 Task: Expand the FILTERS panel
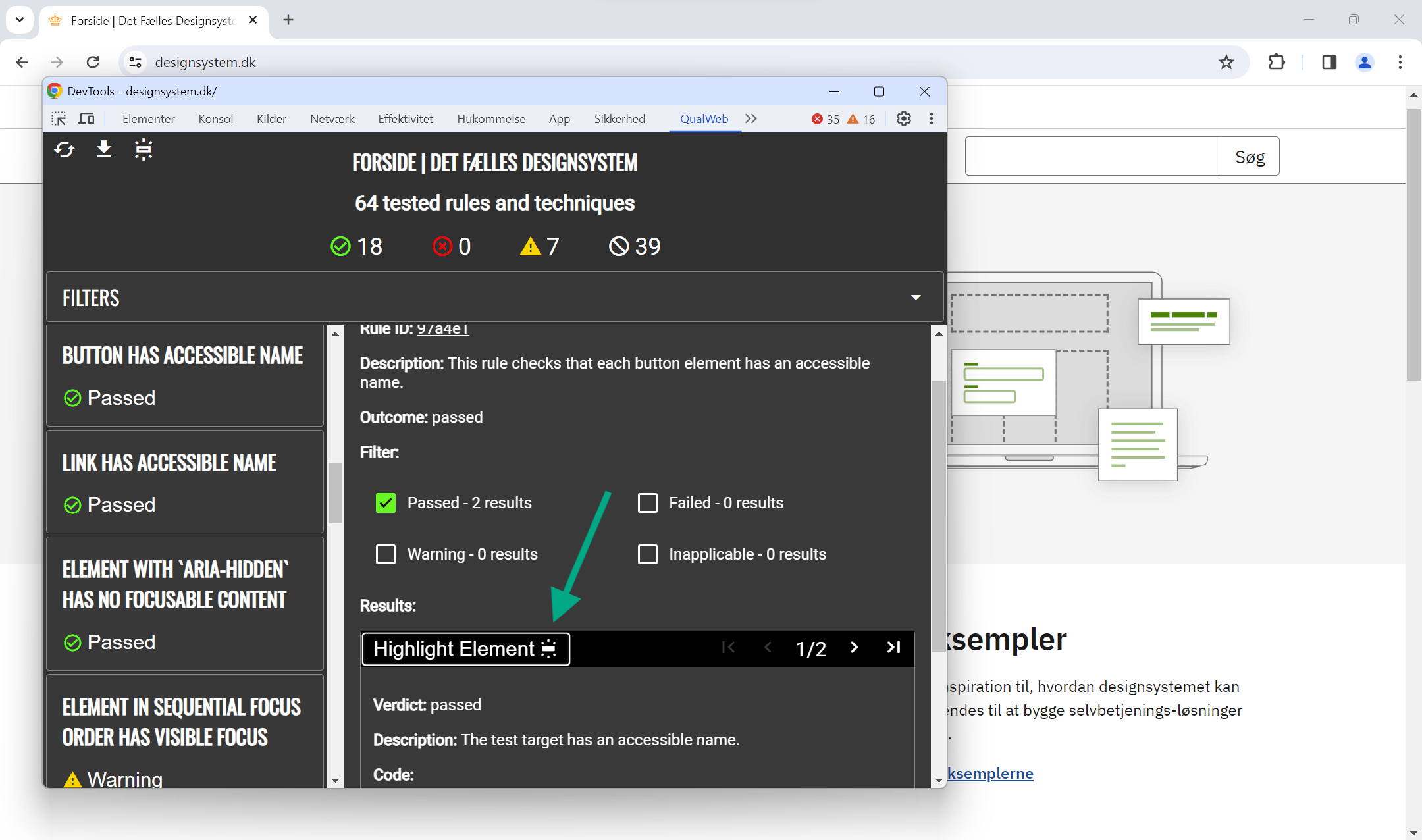(x=495, y=298)
